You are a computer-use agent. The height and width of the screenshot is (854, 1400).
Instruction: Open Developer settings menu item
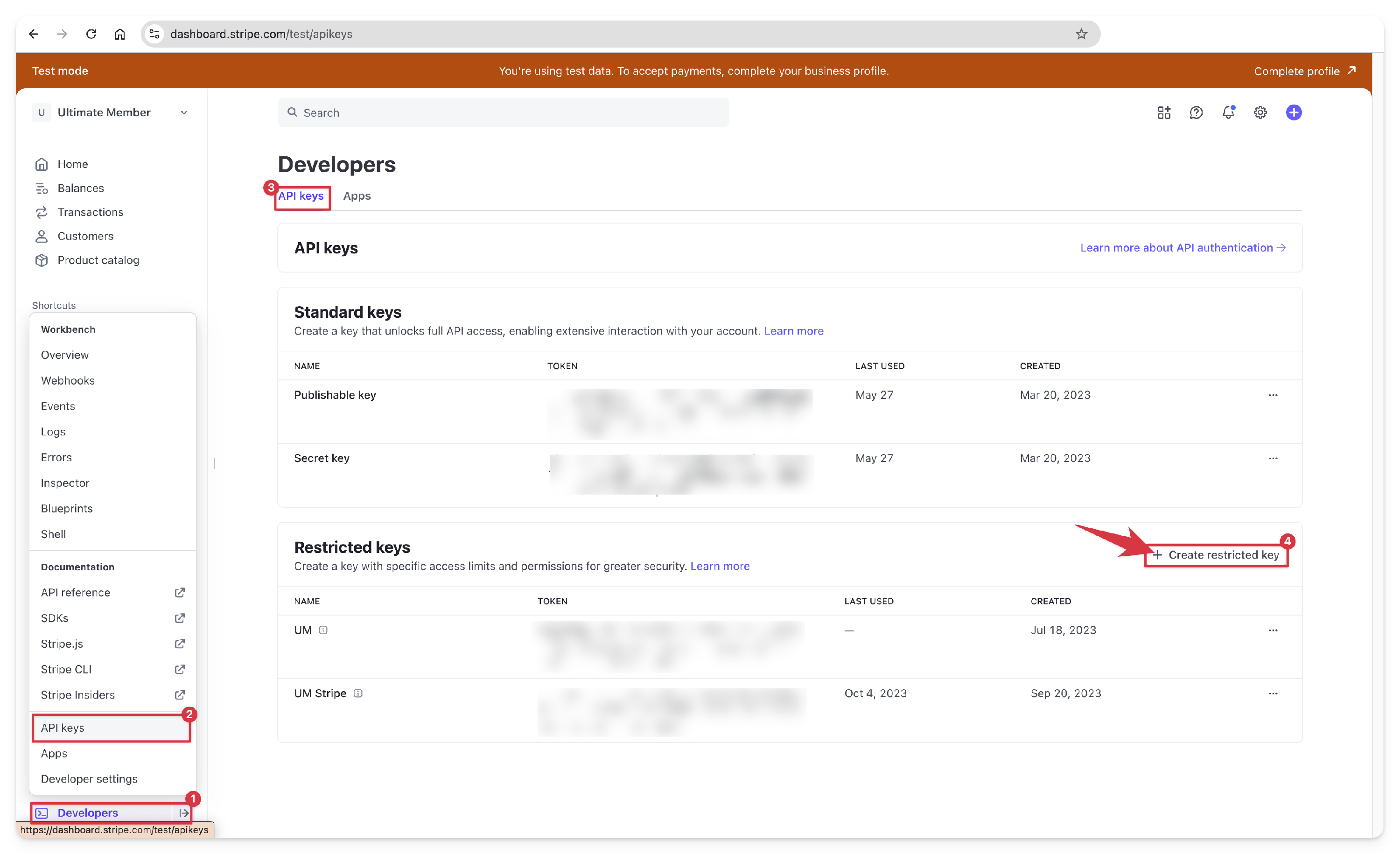tap(112, 778)
